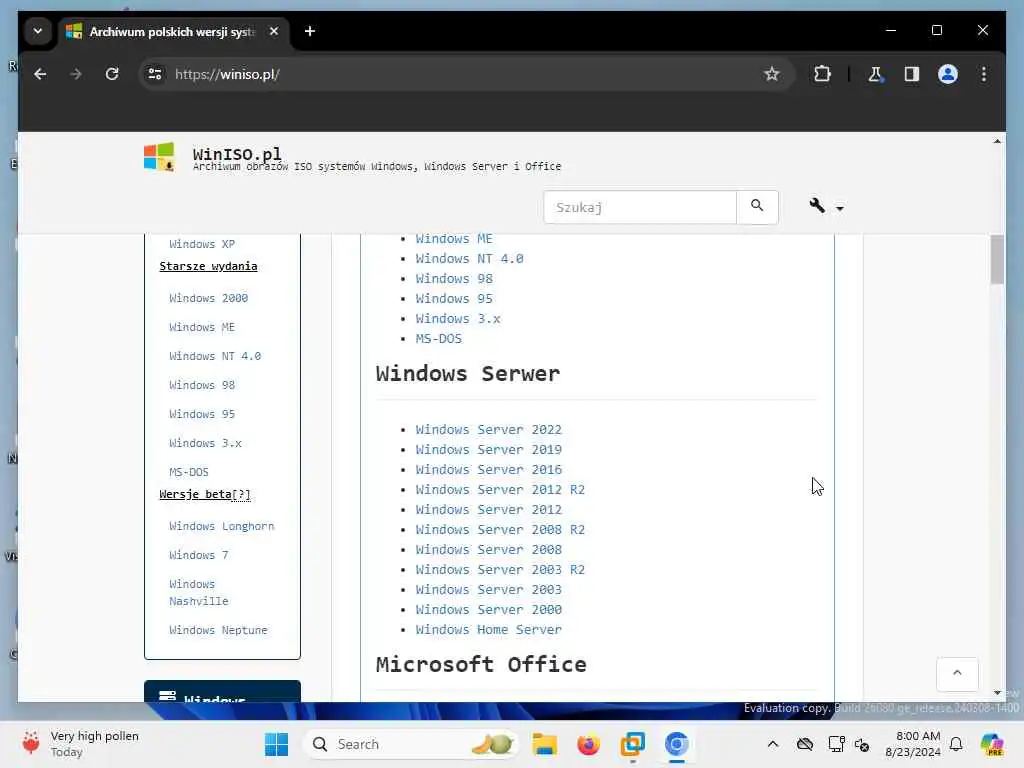The height and width of the screenshot is (768, 1024).
Task: Open Windows Server 2000 link
Action: coord(488,610)
